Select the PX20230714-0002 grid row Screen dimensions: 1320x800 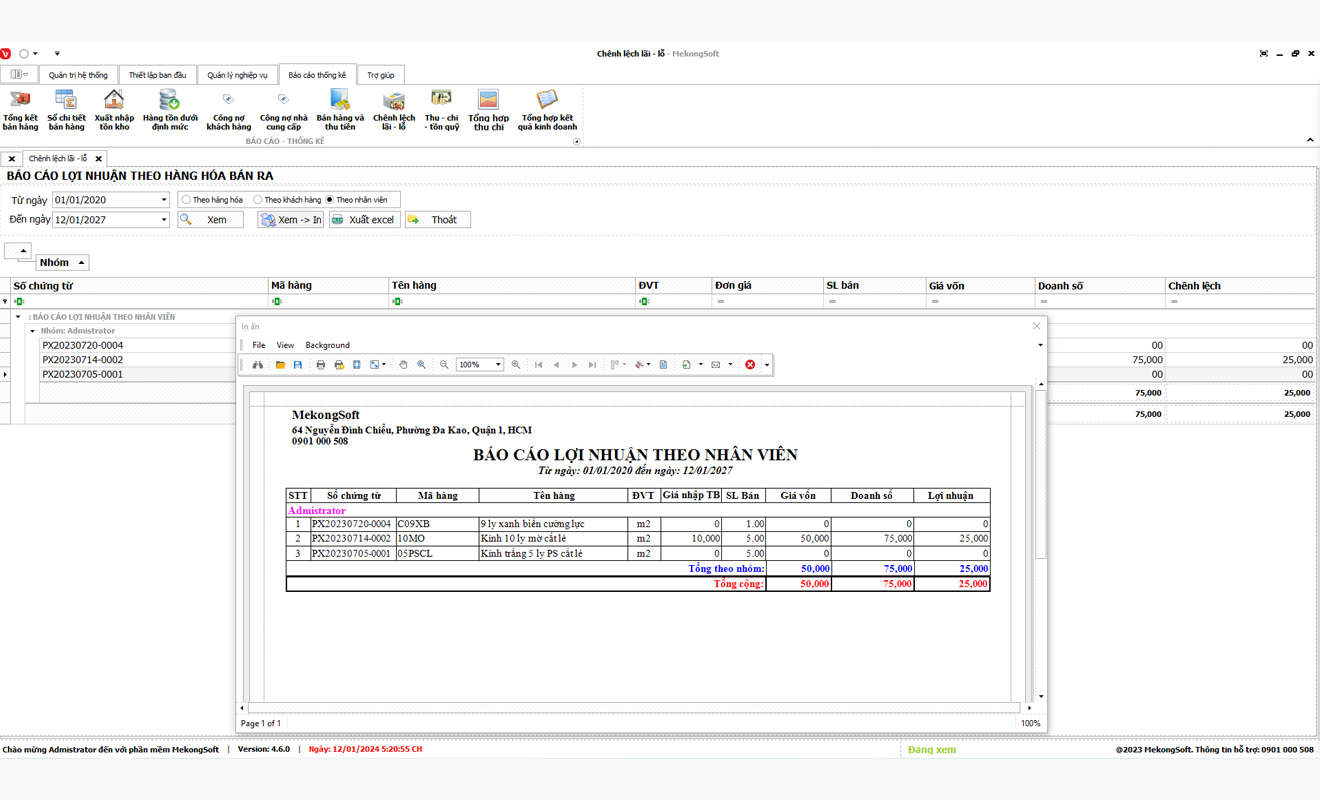pos(83,360)
